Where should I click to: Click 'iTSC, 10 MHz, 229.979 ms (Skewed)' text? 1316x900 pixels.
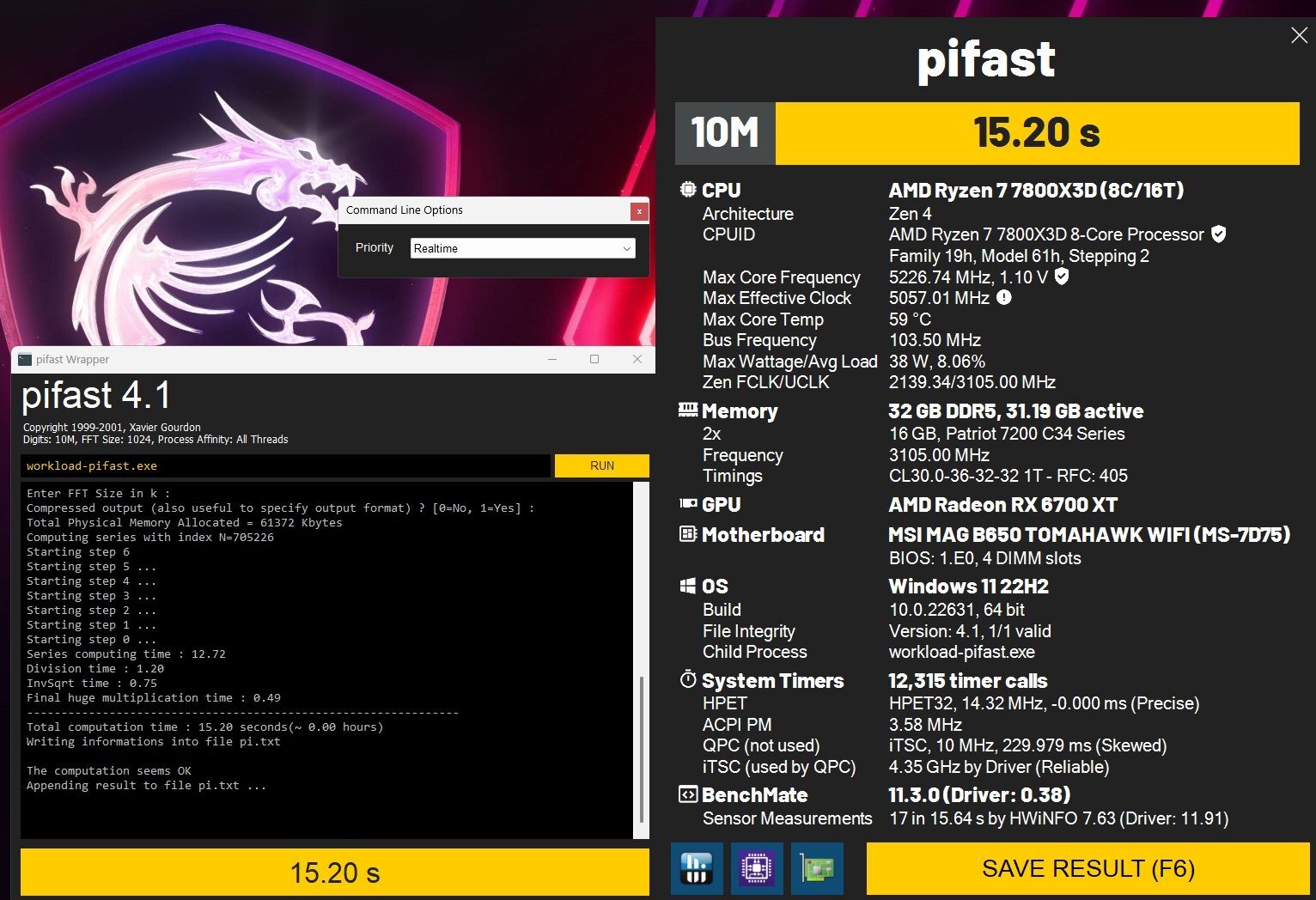pyautogui.click(x=1027, y=745)
